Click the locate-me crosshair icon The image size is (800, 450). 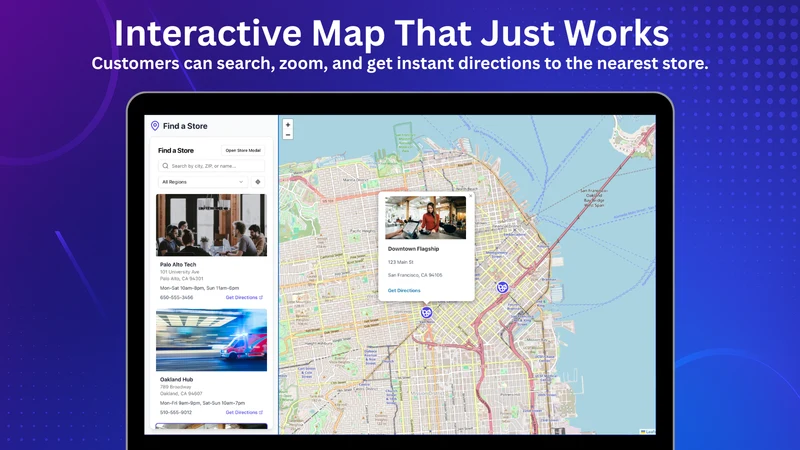[258, 182]
